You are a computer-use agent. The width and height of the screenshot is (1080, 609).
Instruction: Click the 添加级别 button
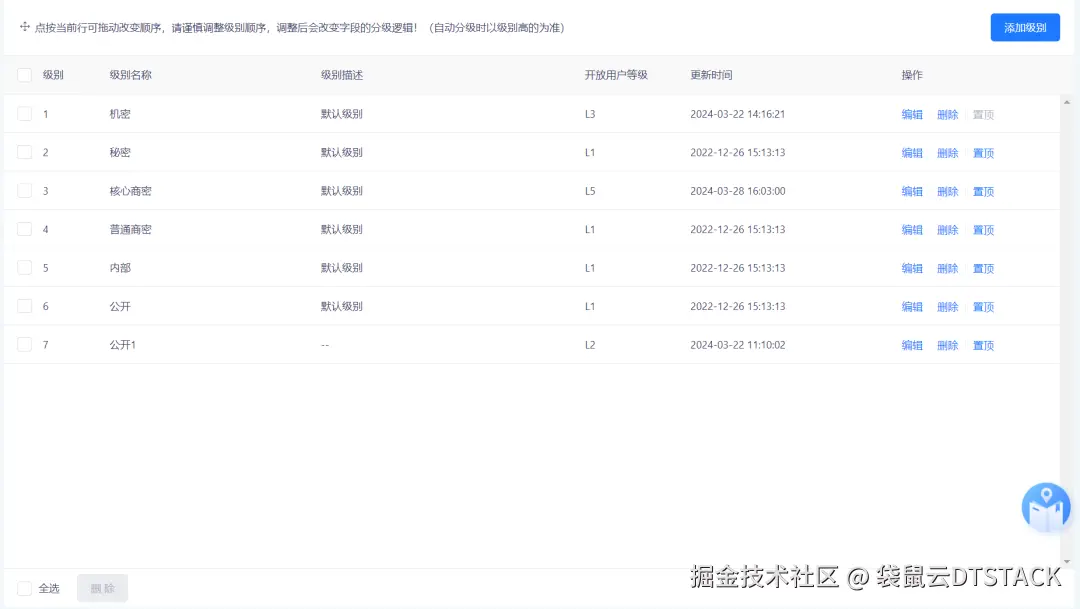[1024, 27]
